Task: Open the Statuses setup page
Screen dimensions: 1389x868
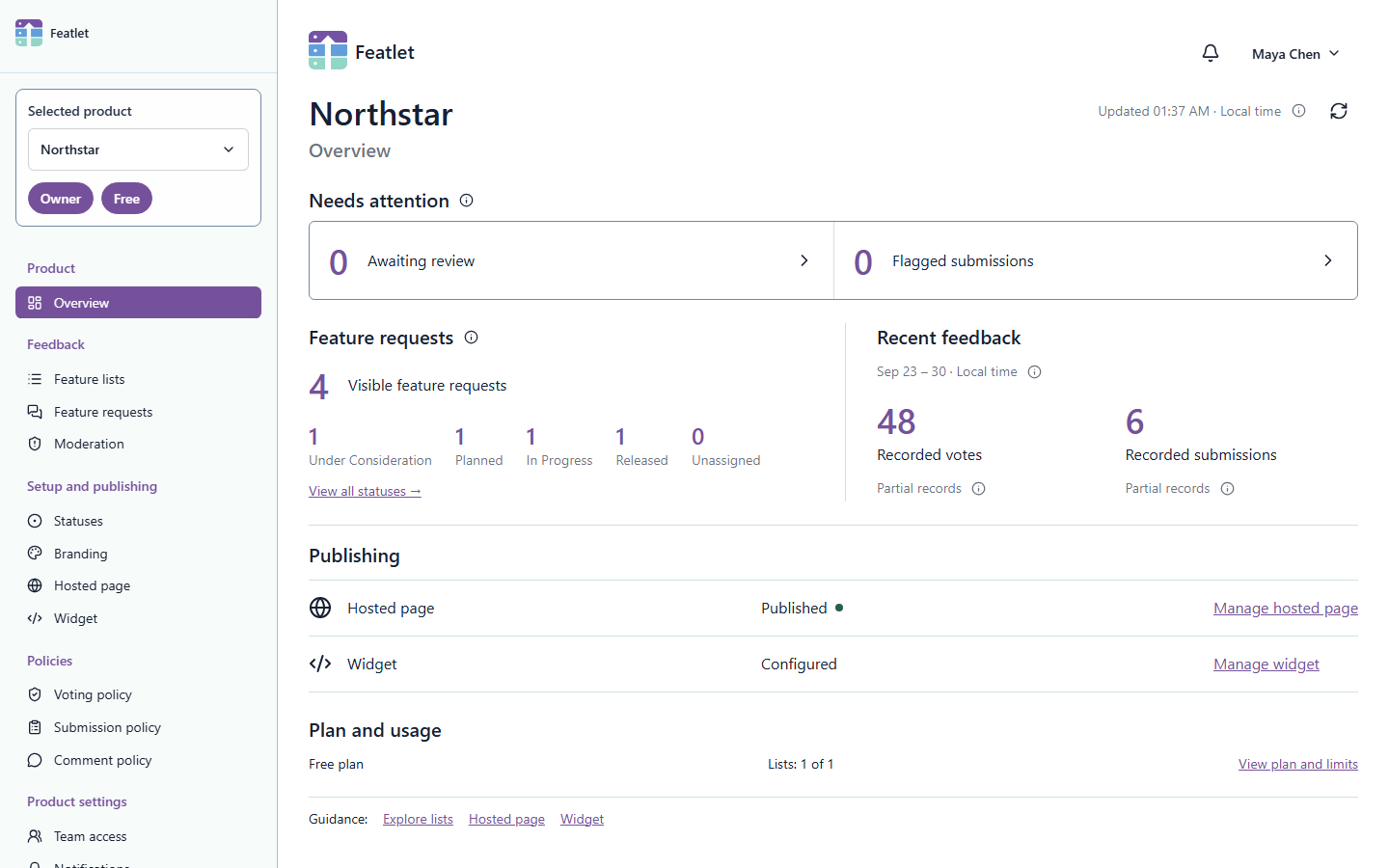Action: pyautogui.click(x=138, y=521)
